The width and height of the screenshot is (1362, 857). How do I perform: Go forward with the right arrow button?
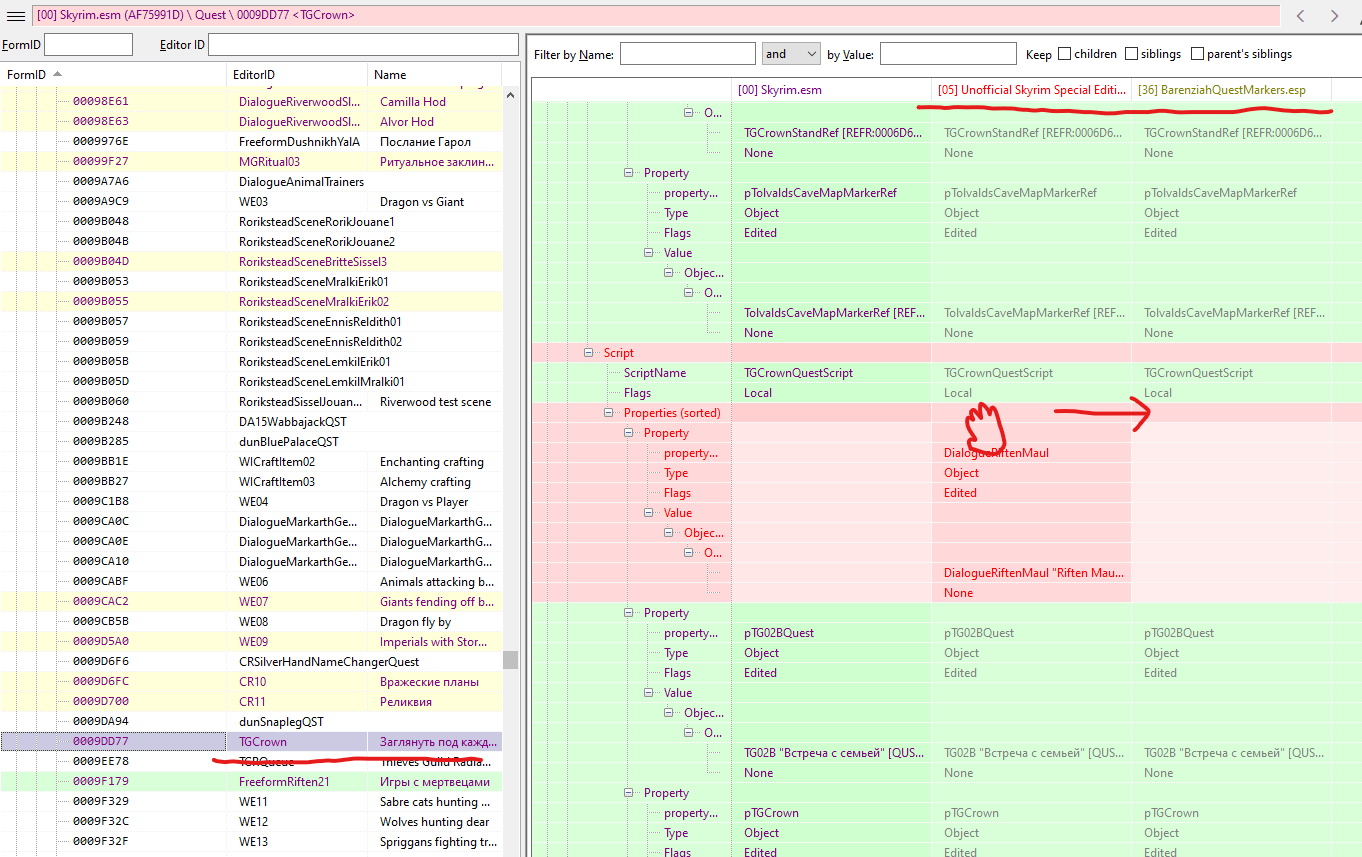point(1334,16)
